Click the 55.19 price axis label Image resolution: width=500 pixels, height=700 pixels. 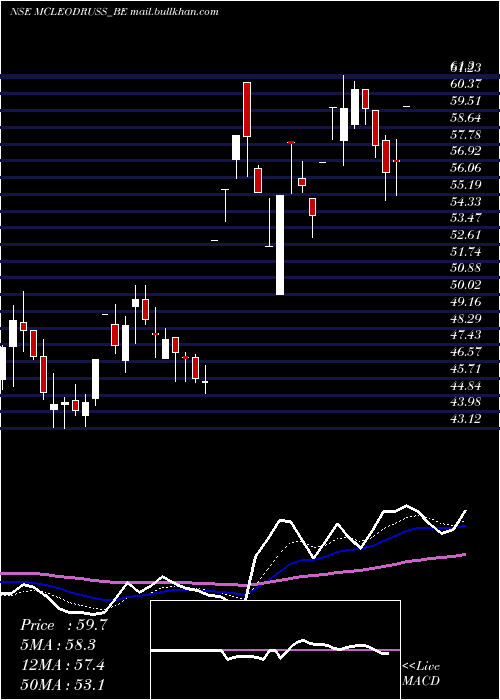(x=465, y=185)
